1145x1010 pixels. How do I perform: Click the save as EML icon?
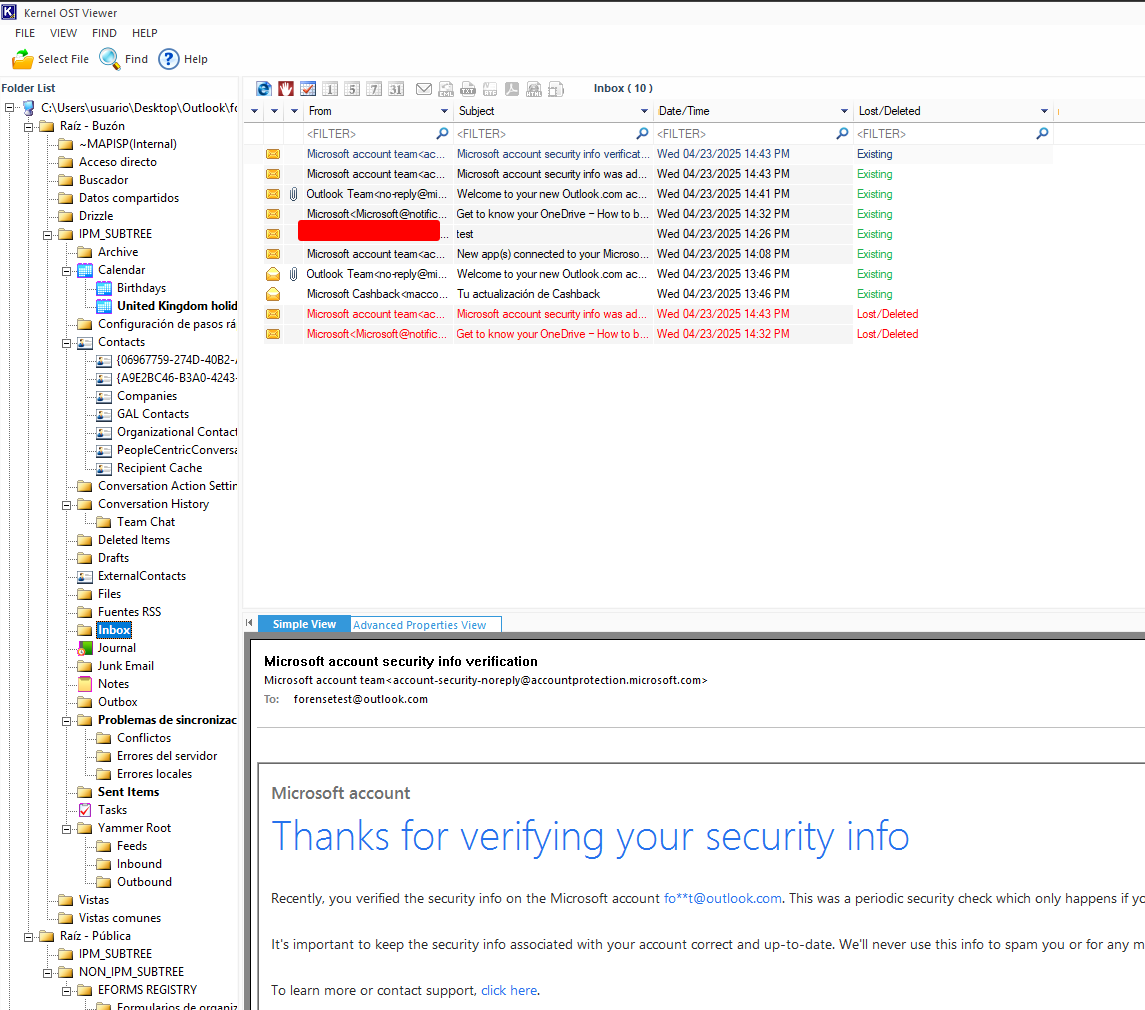(446, 88)
